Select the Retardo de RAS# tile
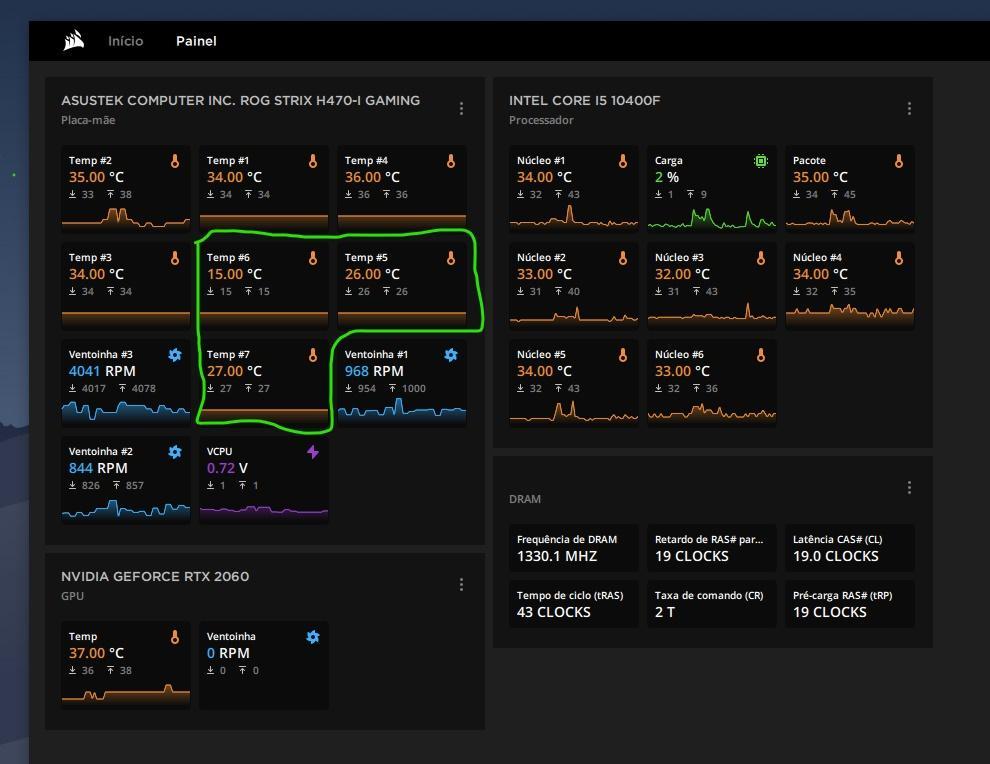Viewport: 990px width, 764px height. pyautogui.click(x=712, y=548)
